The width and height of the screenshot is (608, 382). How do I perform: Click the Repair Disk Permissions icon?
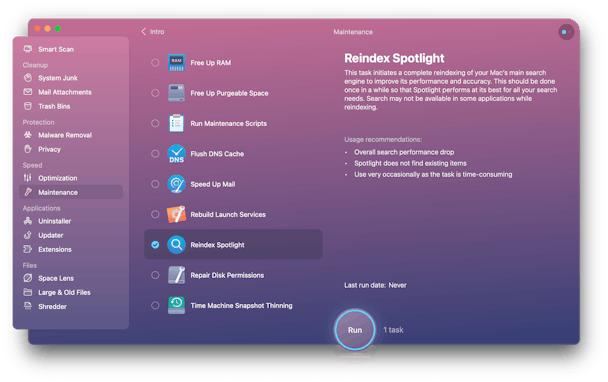click(x=176, y=275)
